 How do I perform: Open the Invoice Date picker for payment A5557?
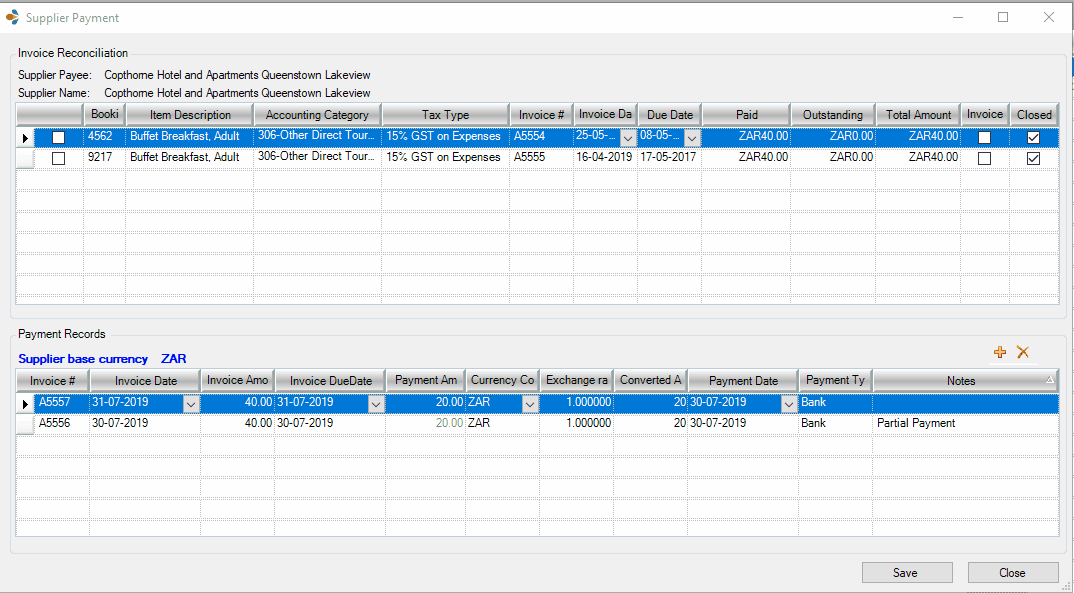(191, 403)
